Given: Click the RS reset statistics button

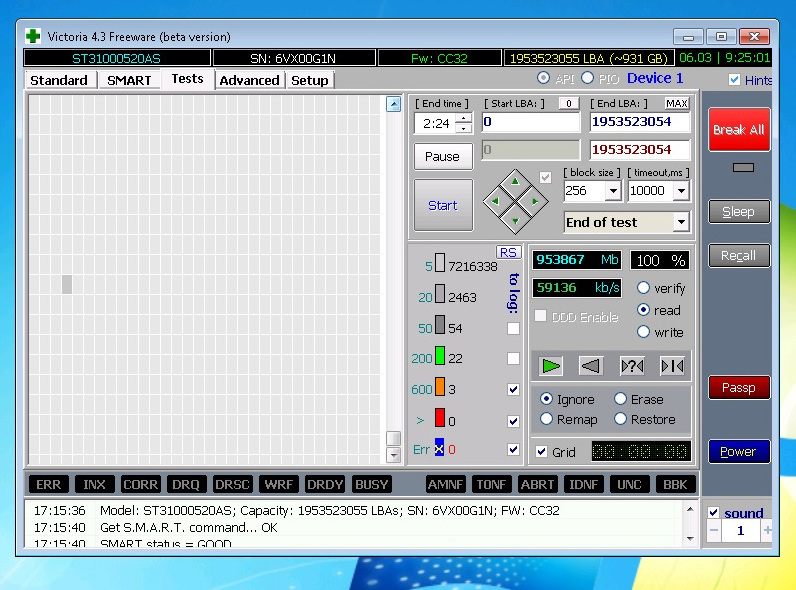Looking at the screenshot, I should (x=508, y=252).
